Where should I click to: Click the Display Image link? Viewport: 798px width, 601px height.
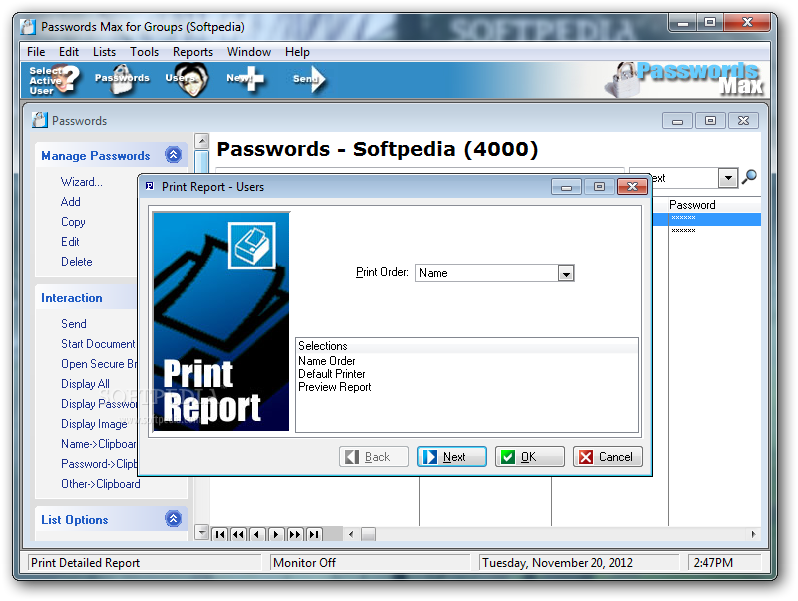point(94,423)
